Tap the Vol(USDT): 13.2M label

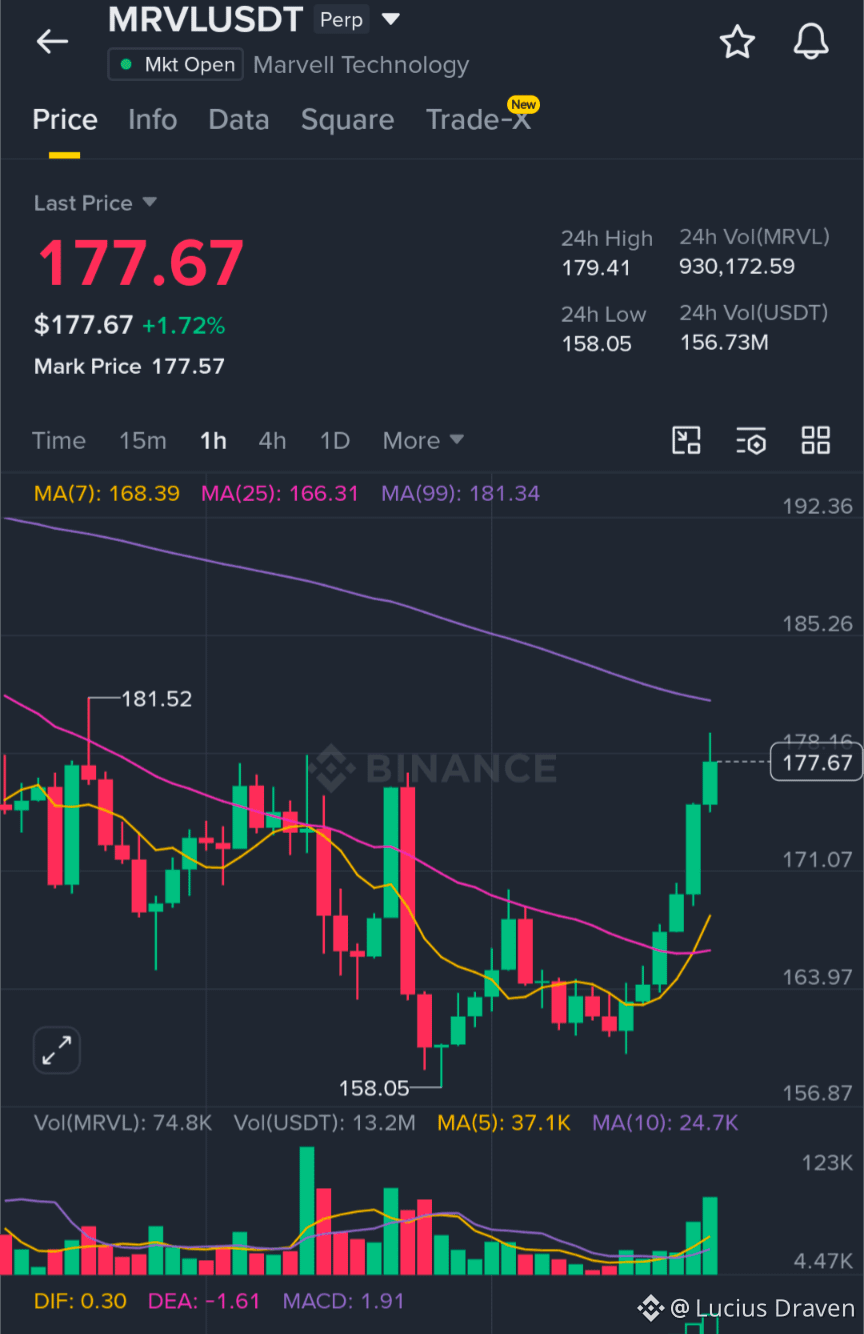coord(325,1123)
